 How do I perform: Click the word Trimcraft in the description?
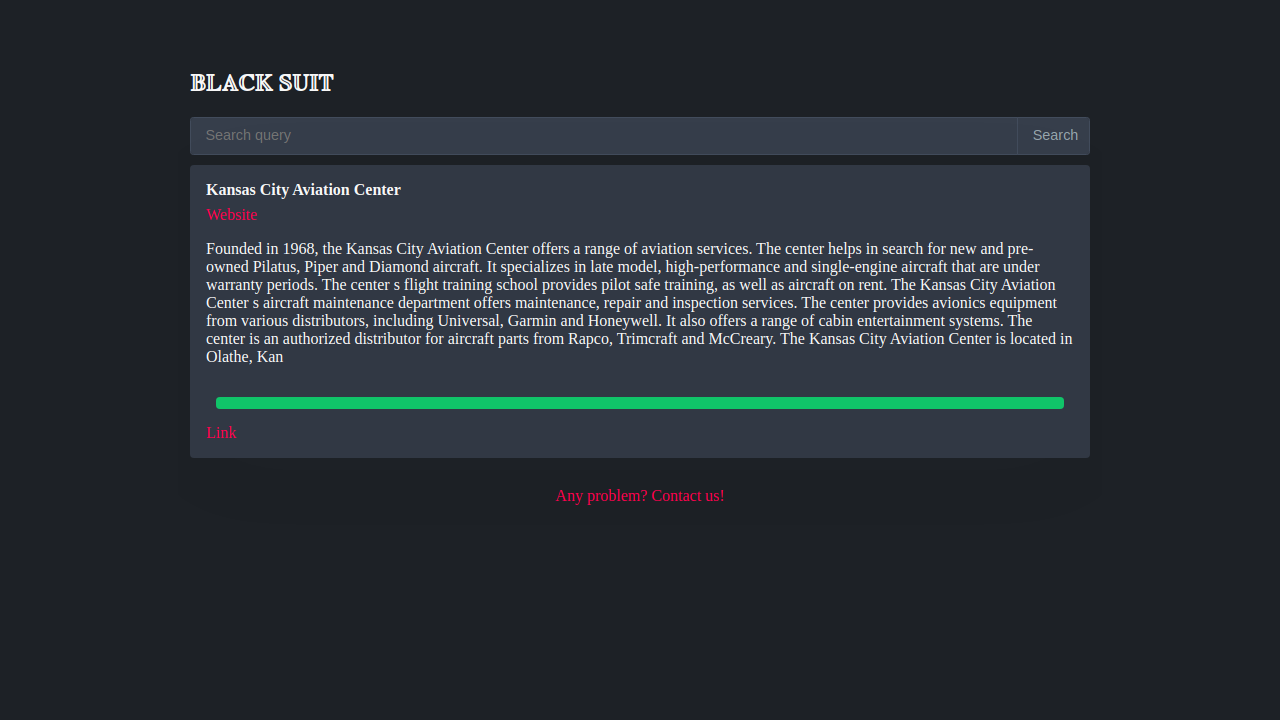(647, 339)
